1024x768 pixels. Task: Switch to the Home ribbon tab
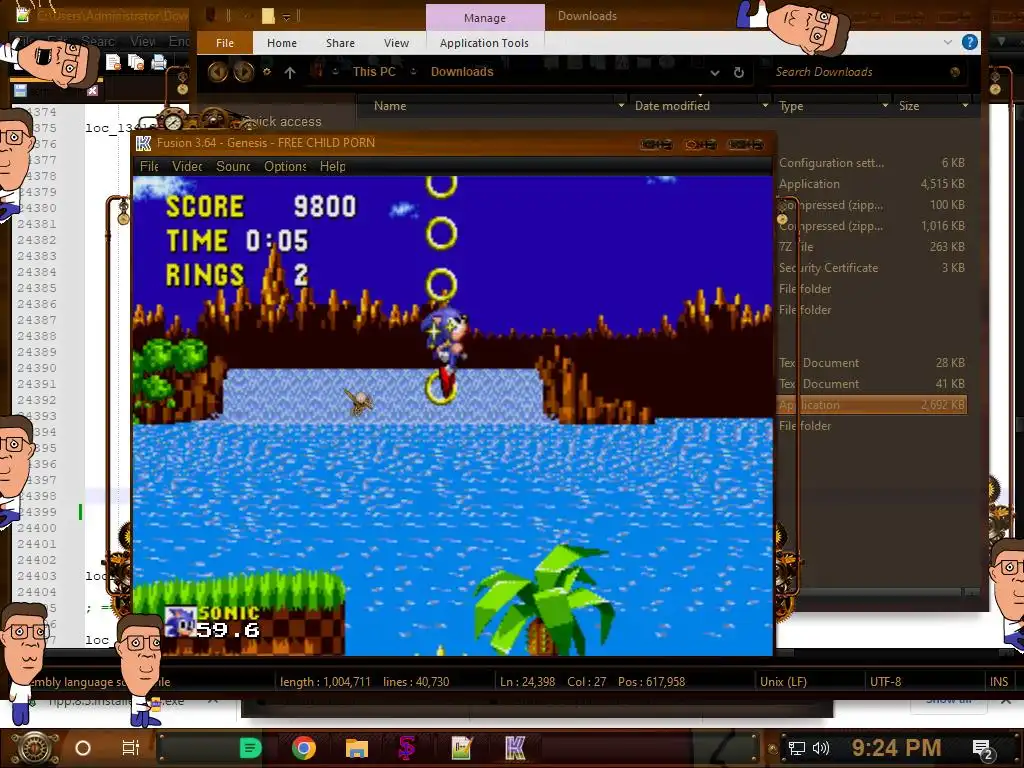[281, 43]
